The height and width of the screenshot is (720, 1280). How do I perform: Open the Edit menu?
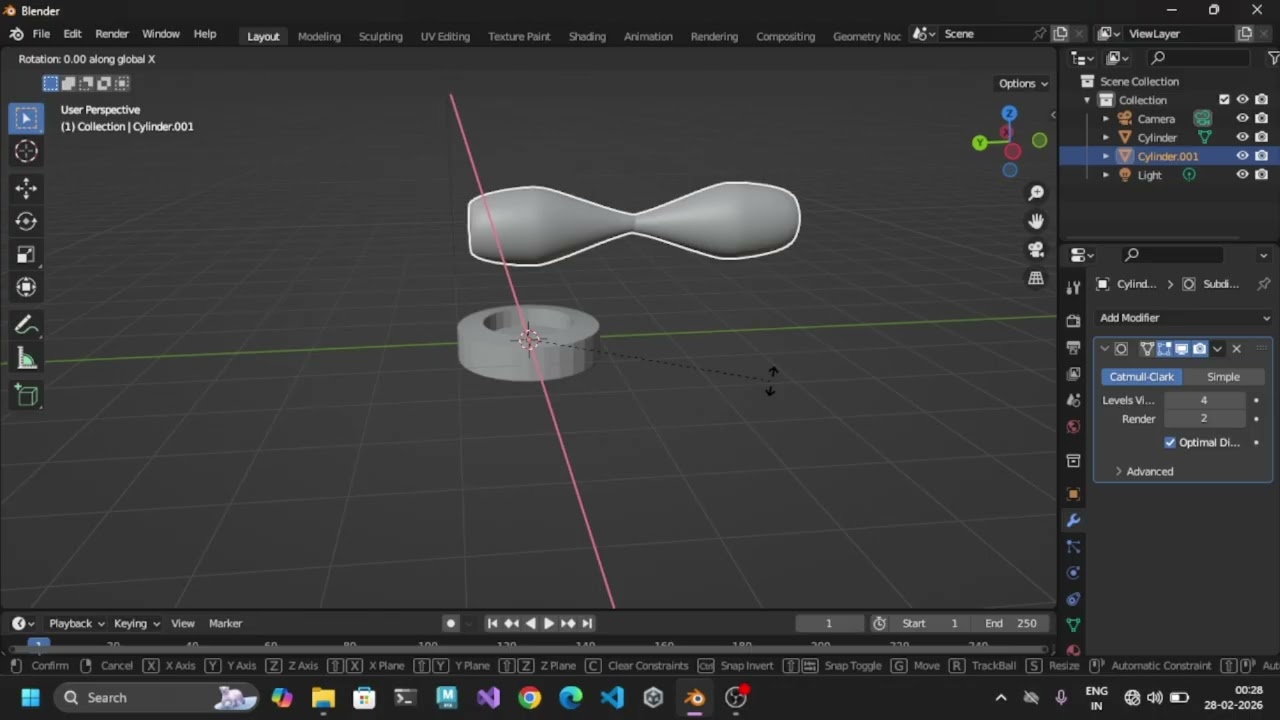pyautogui.click(x=72, y=34)
